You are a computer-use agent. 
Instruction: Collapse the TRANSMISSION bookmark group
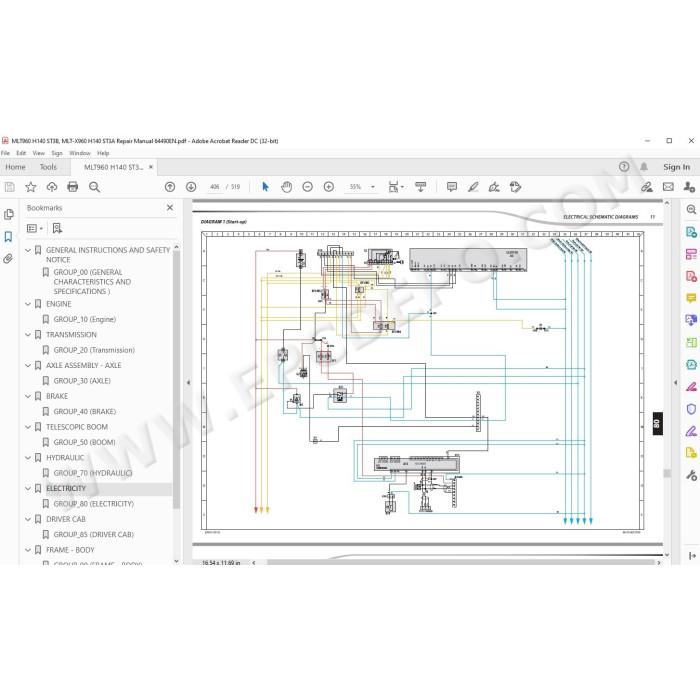click(x=28, y=335)
